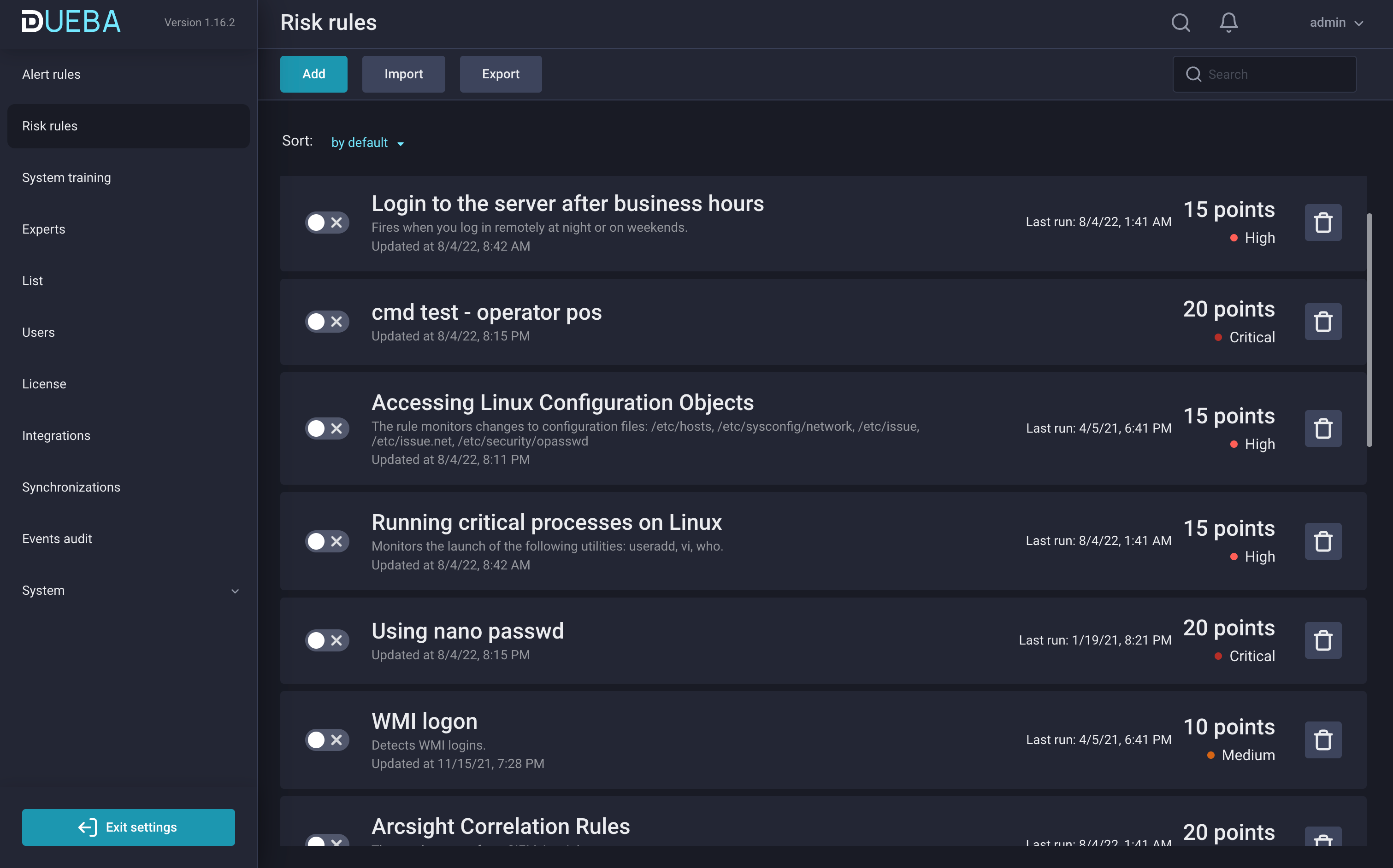
Task: Click the Add button
Action: point(313,74)
